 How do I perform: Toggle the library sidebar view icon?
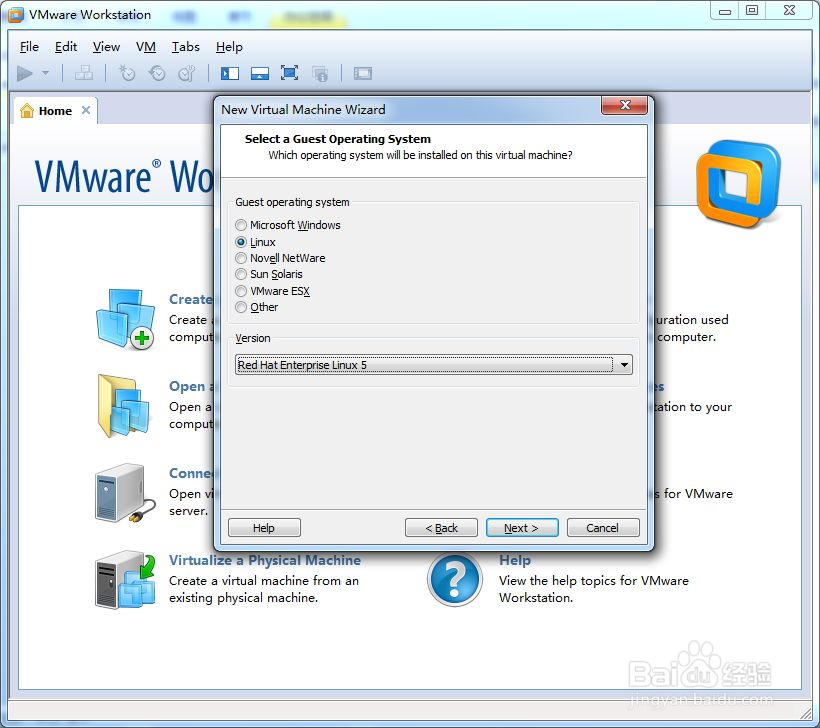[230, 73]
